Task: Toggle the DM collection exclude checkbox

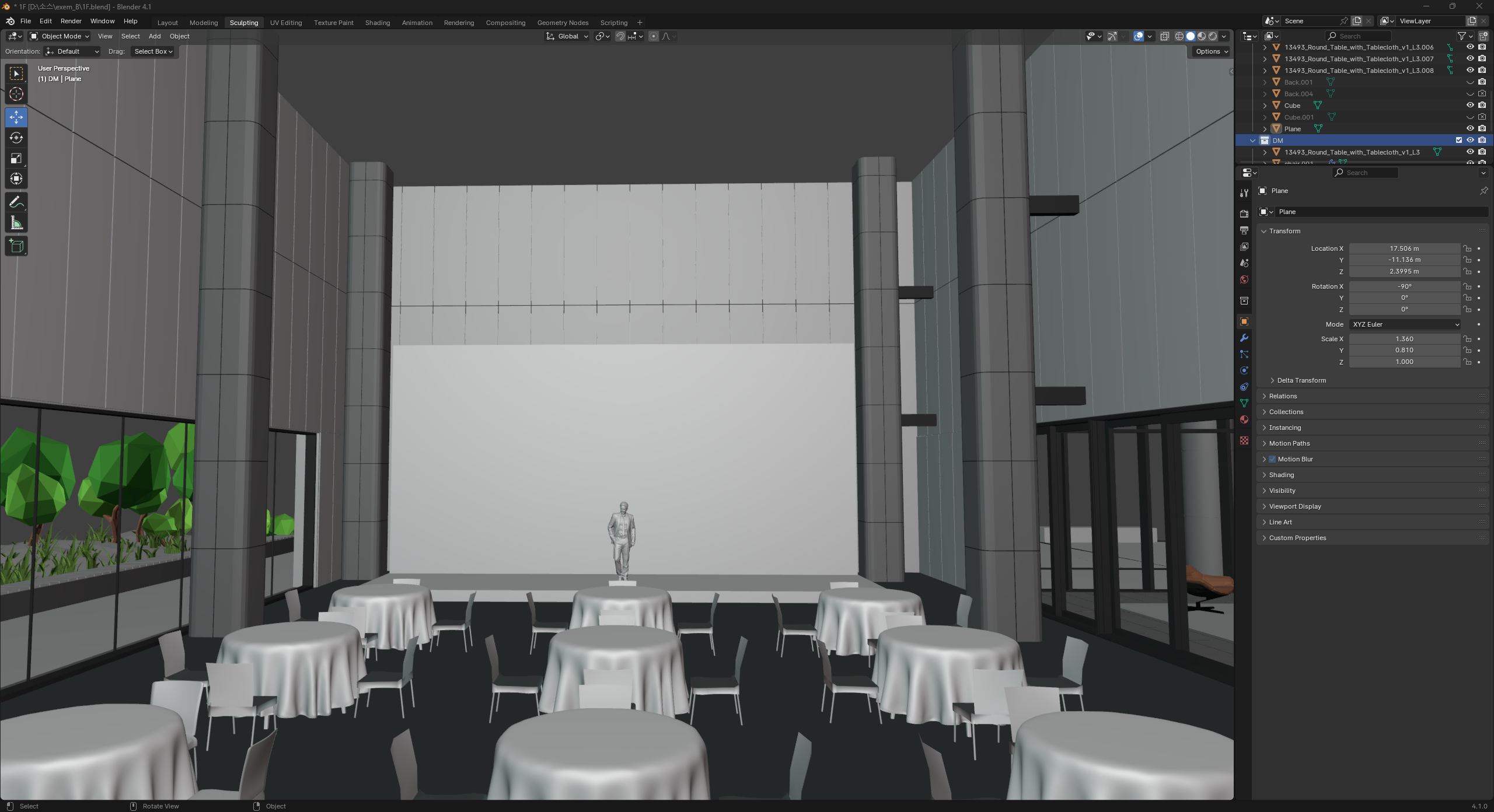Action: click(1458, 141)
